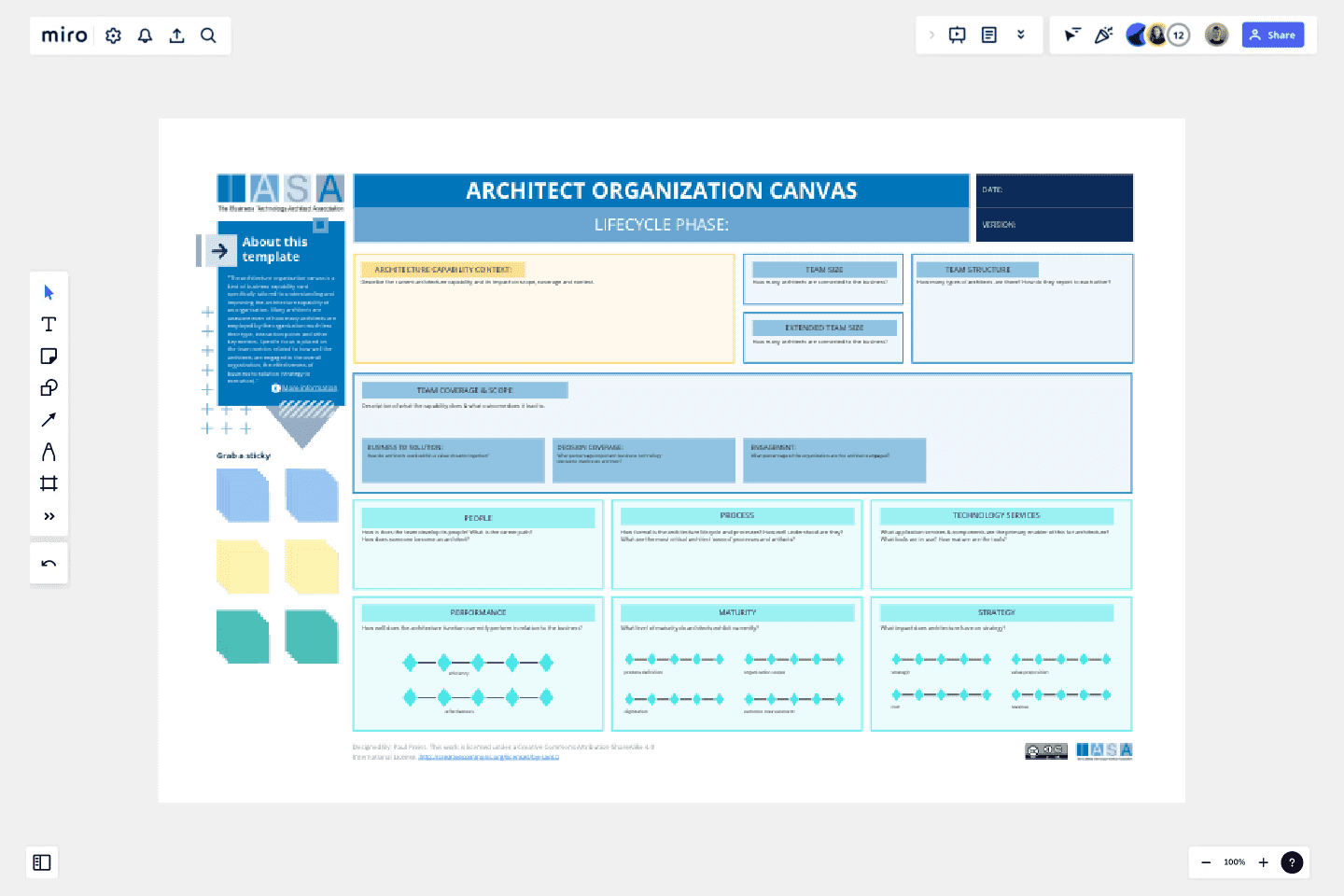This screenshot has width=1344, height=896.
Task: Select the Text tool
Action: tap(49, 324)
